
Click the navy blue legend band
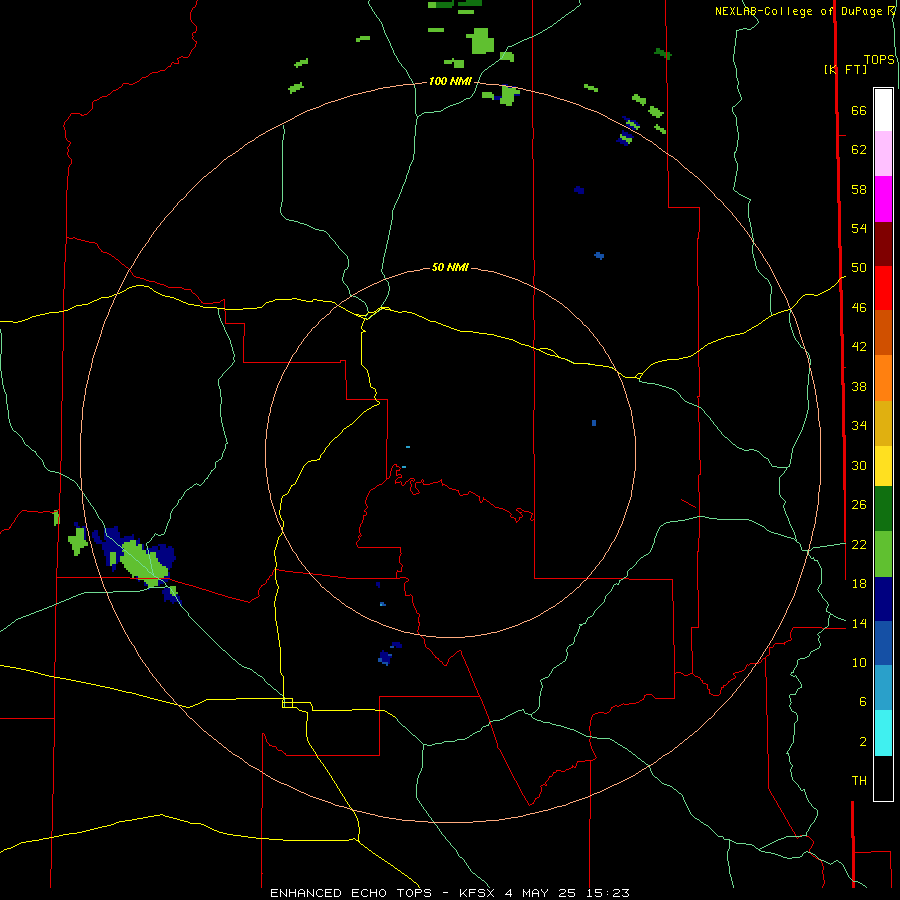pos(883,599)
